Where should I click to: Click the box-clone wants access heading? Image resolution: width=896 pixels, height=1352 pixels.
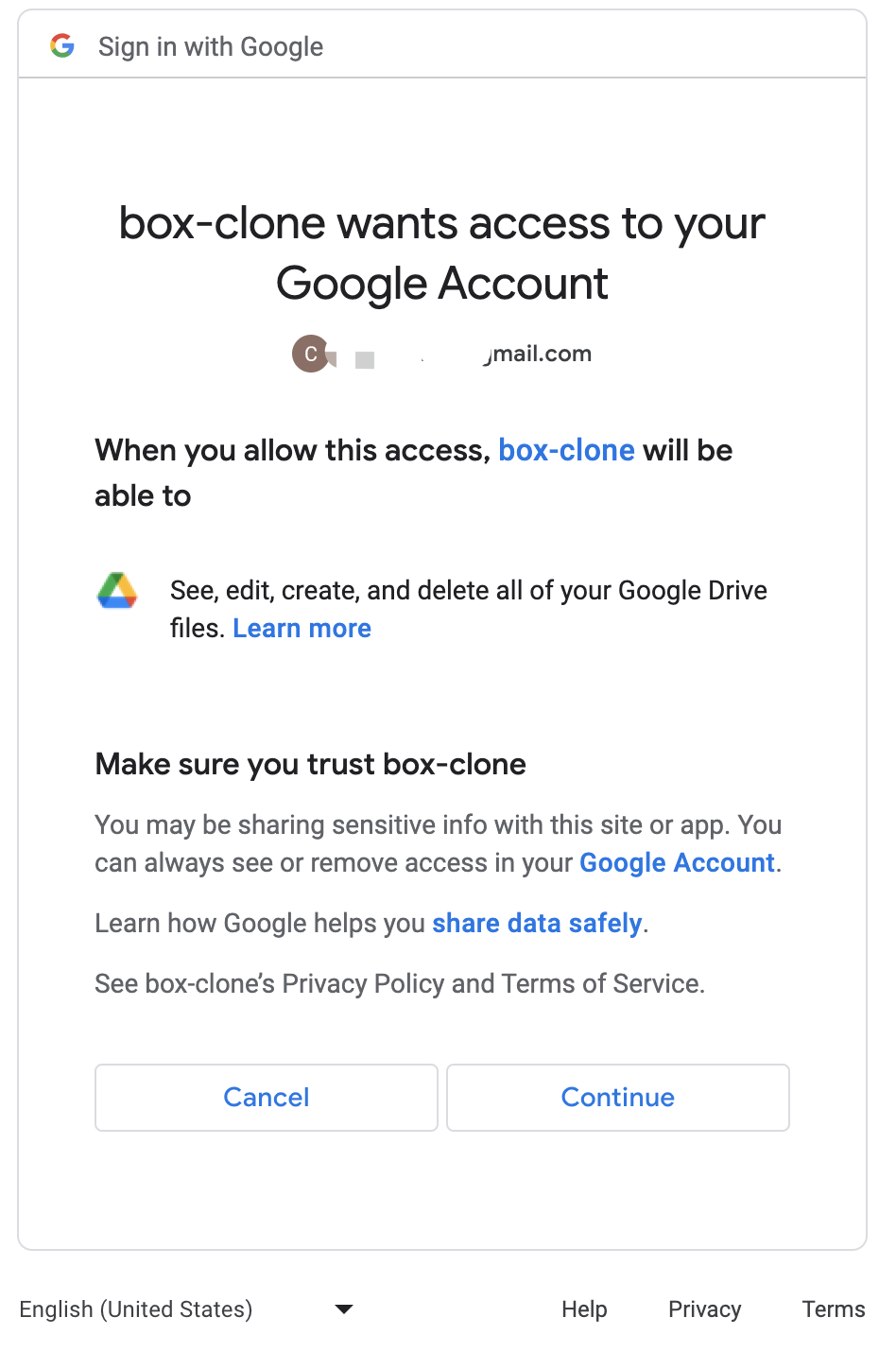442,252
